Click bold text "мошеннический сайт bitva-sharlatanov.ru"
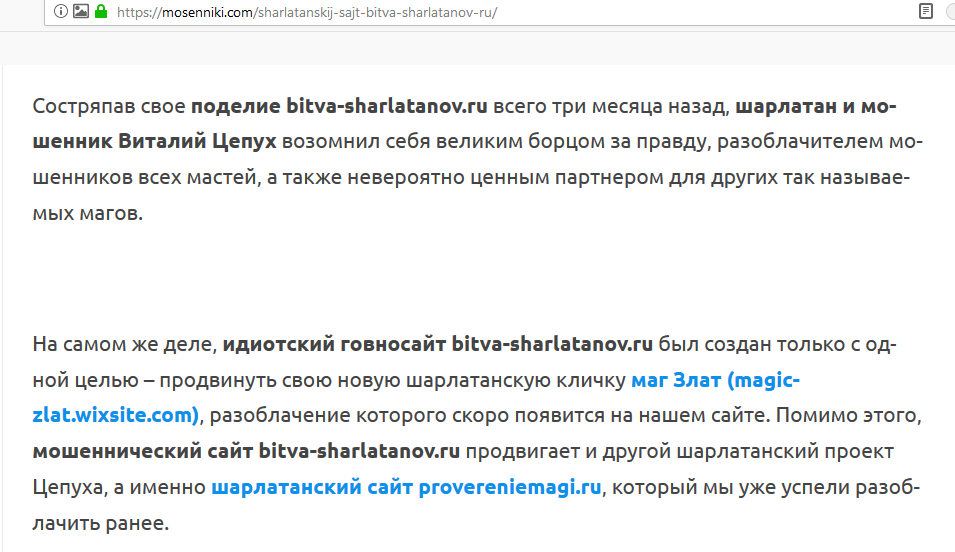Screen dimensions: 955x552 246,451
